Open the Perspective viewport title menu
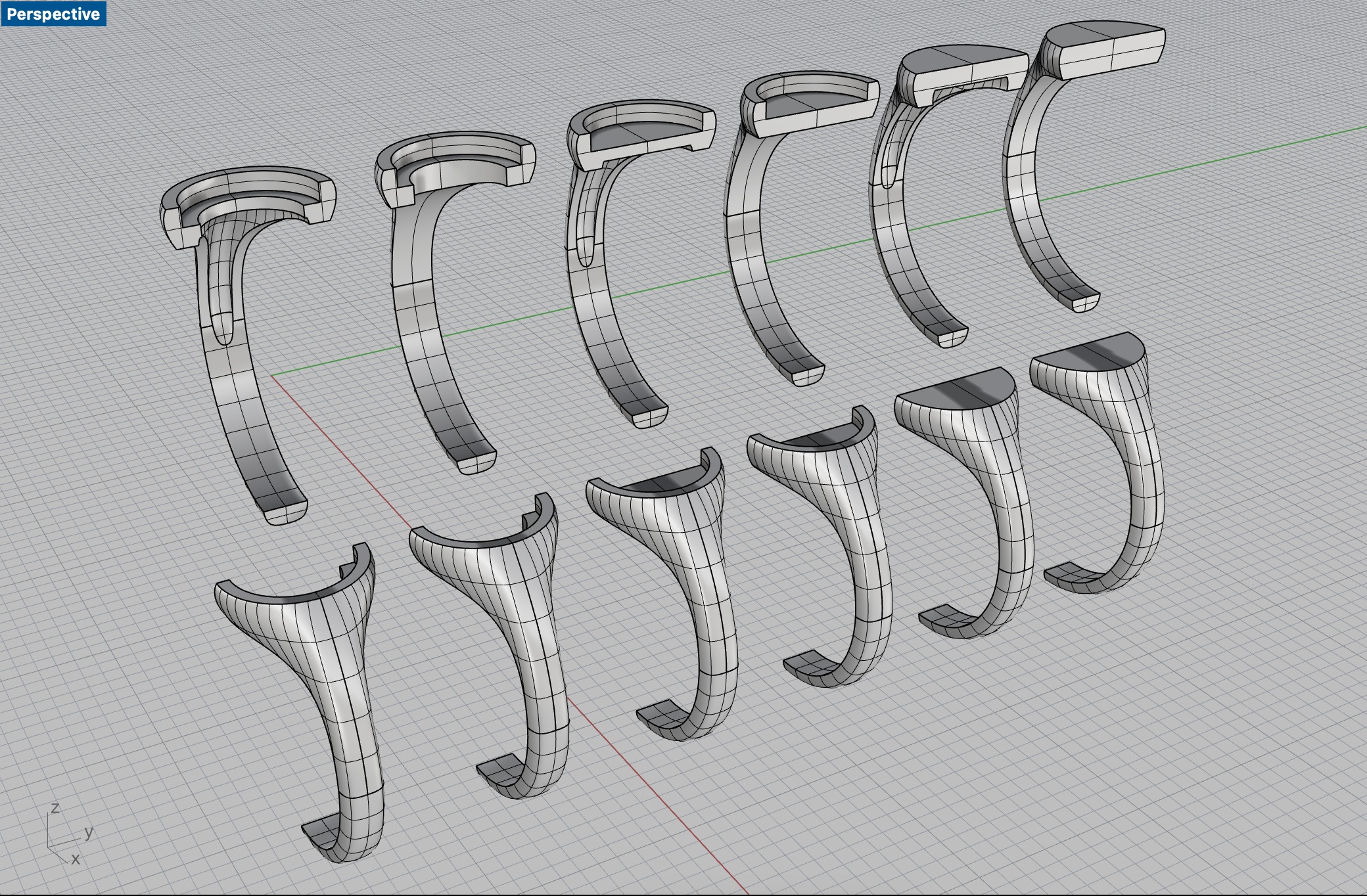The width and height of the screenshot is (1367, 896). [x=53, y=14]
